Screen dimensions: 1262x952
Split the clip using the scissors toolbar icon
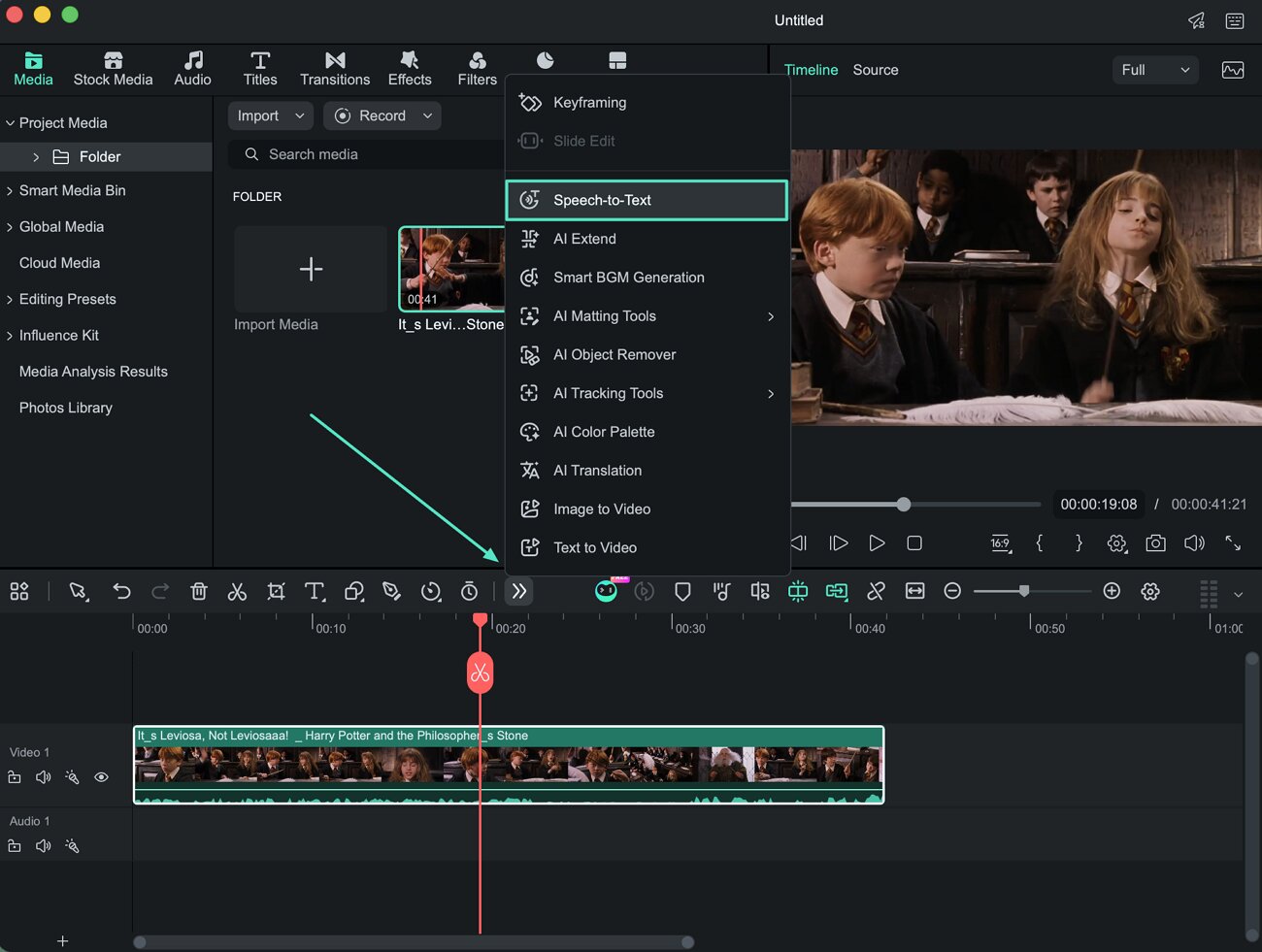point(237,591)
